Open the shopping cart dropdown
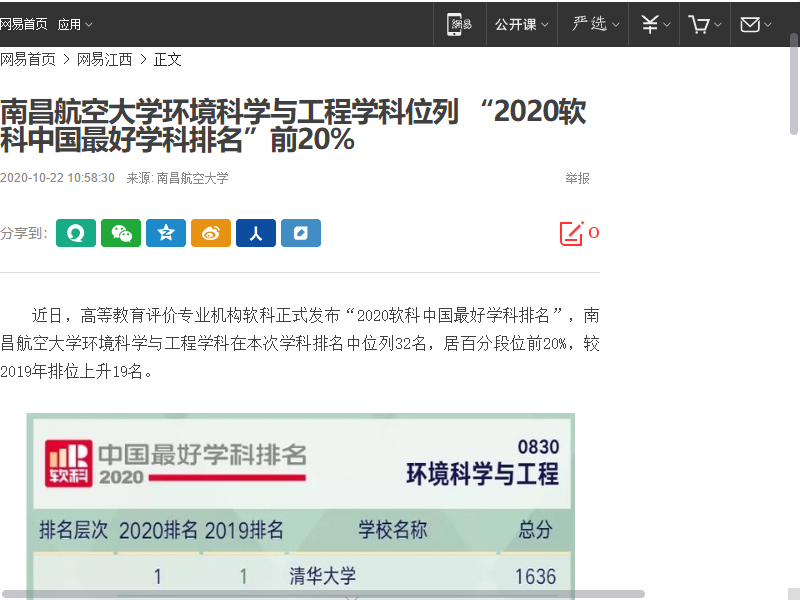 (x=705, y=24)
